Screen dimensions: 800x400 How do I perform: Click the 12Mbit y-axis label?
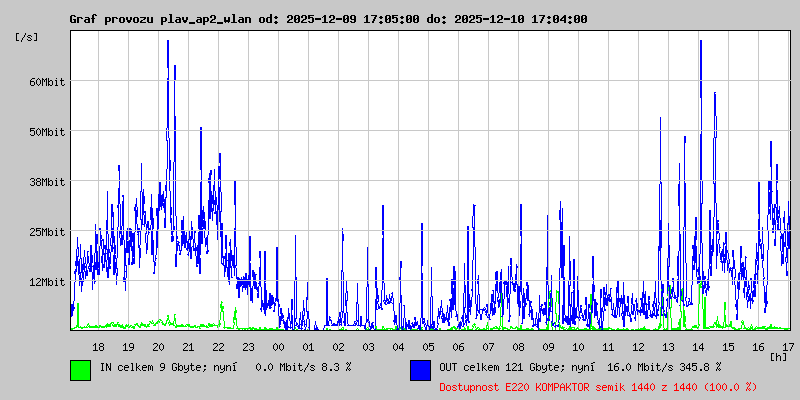coord(47,282)
